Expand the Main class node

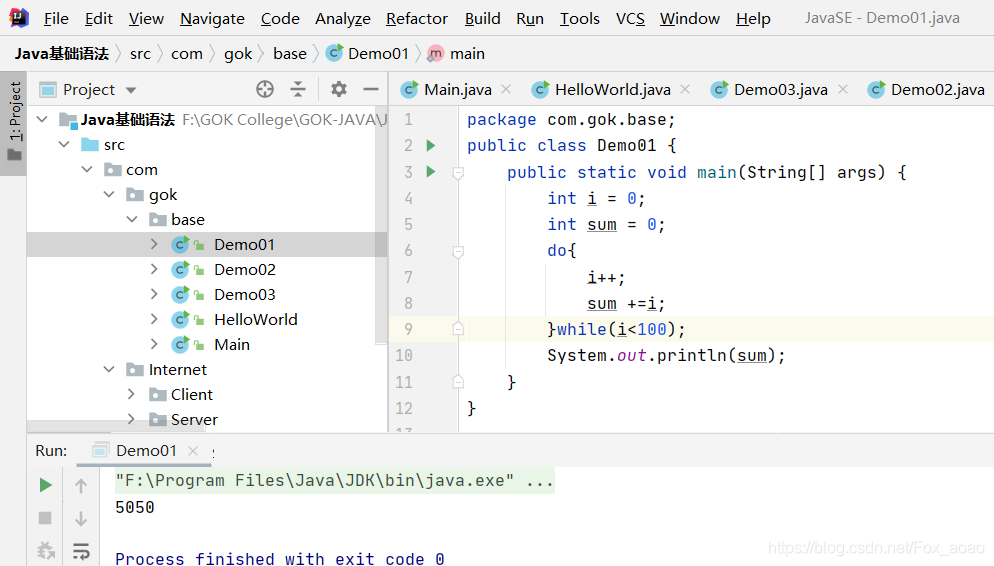154,344
